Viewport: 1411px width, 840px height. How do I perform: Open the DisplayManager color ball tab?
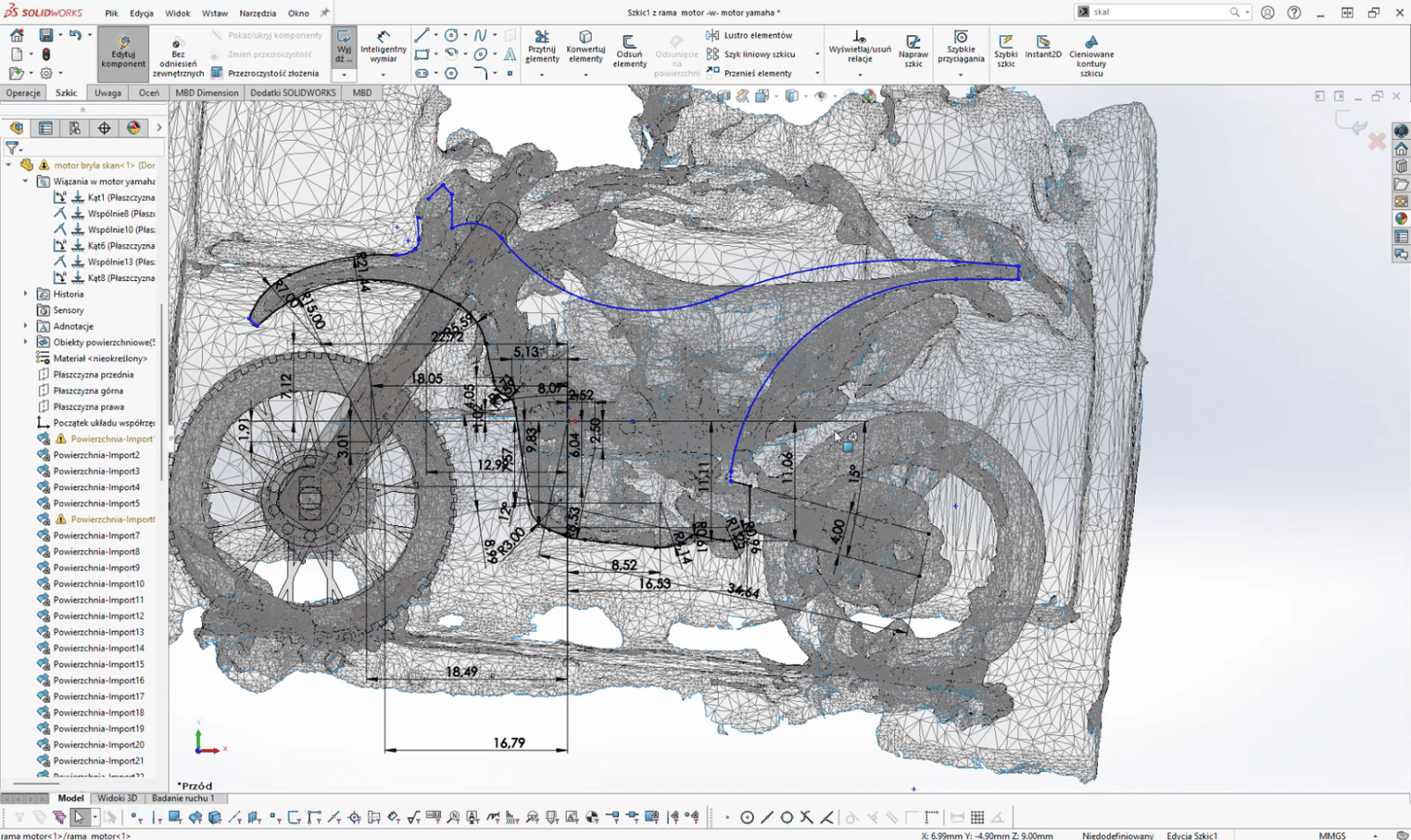tap(133, 128)
